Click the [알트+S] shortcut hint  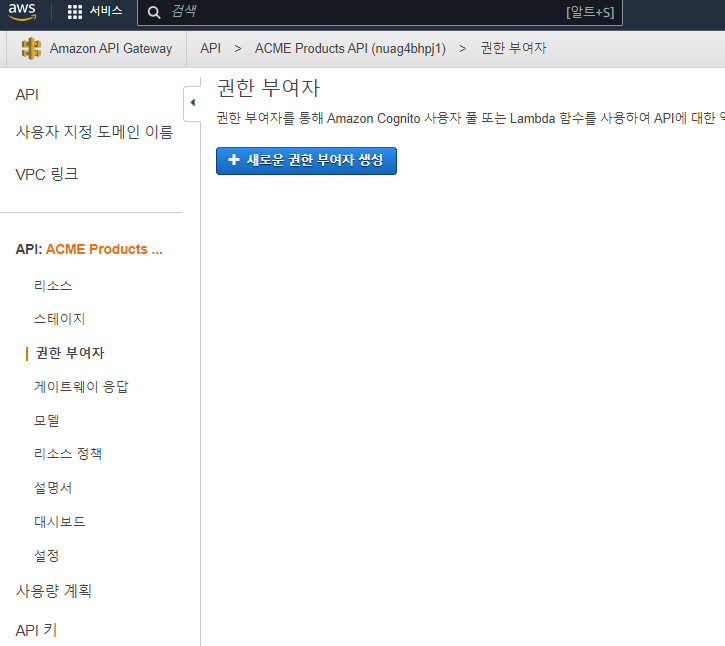point(590,12)
